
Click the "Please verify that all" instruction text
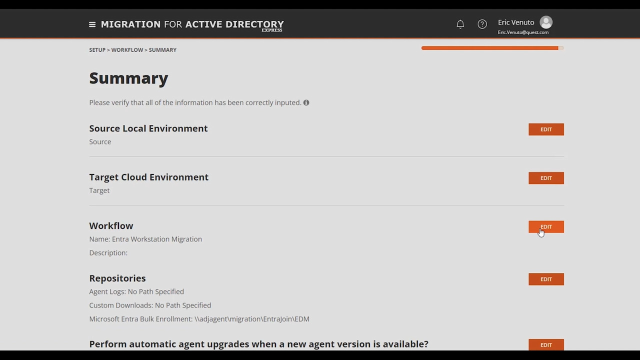click(x=195, y=102)
